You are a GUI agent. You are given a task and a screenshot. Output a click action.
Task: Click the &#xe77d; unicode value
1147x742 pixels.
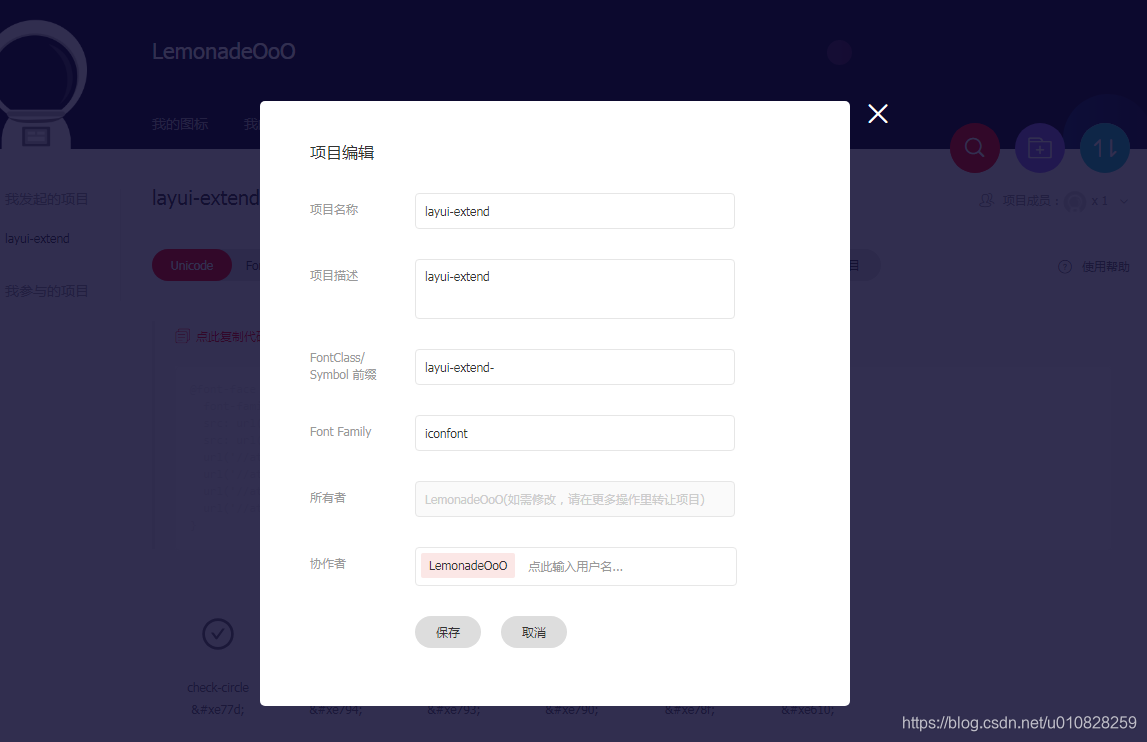[x=218, y=709]
